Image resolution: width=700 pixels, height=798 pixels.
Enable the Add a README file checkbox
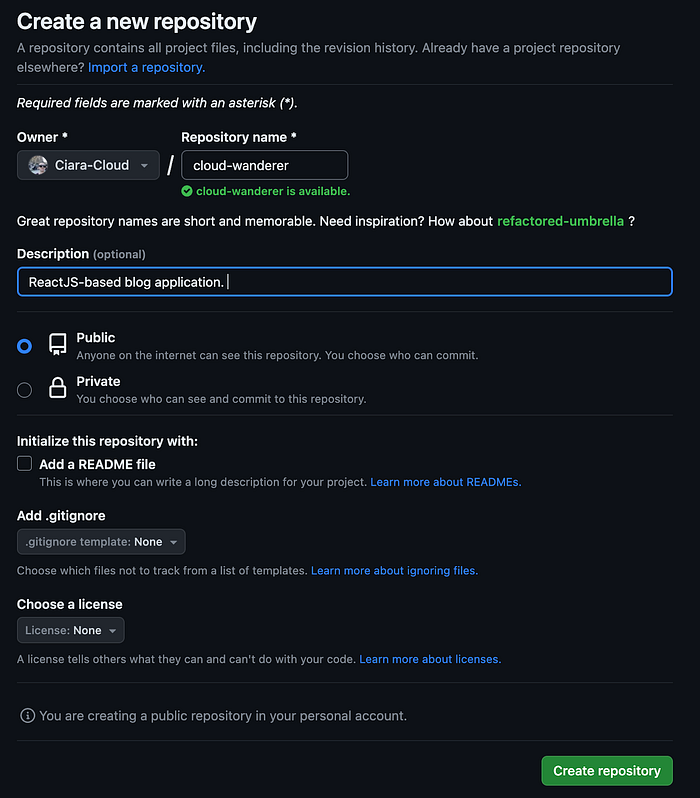tap(25, 464)
